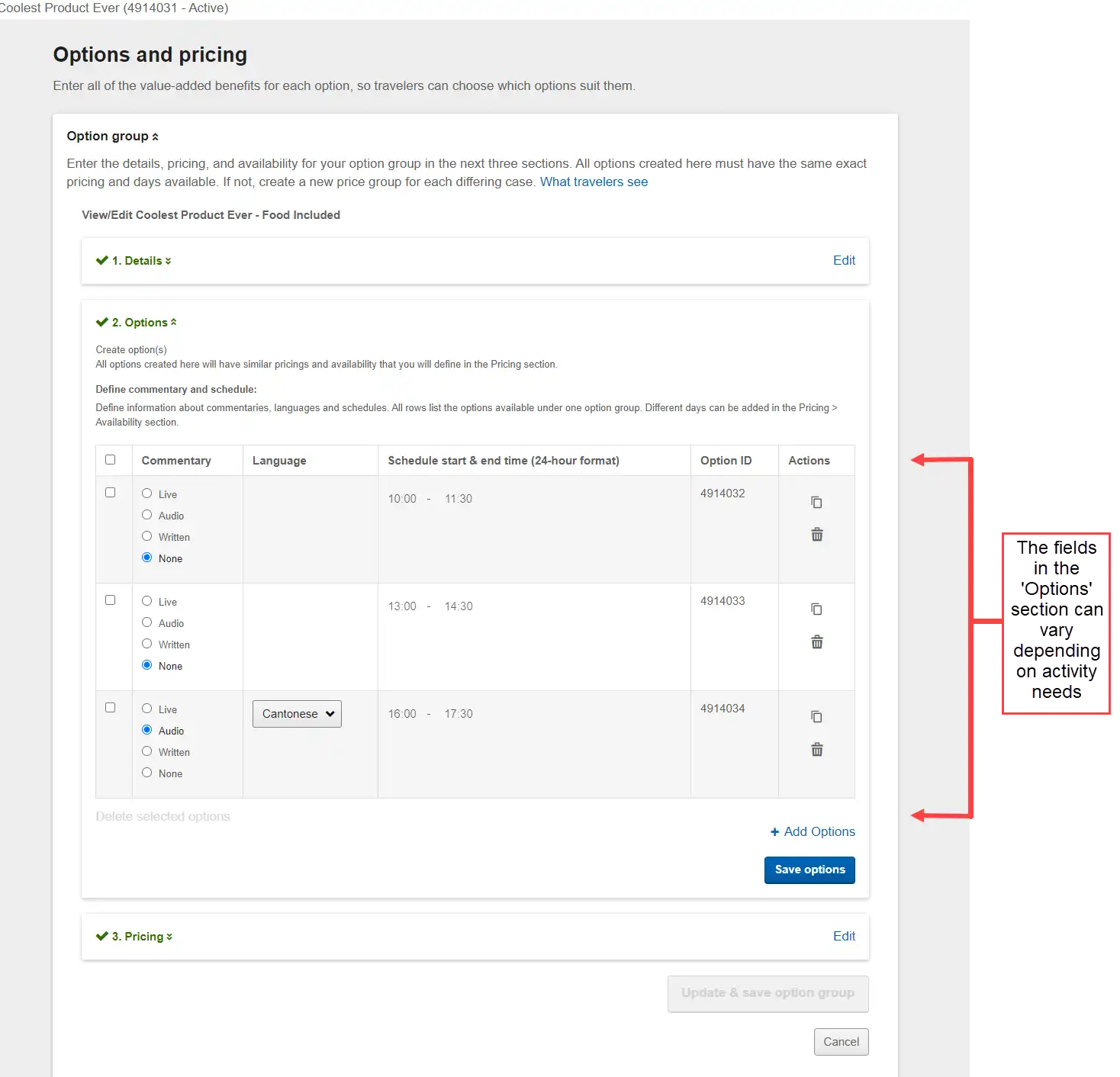
Task: Copy the 16:00 - 17:30 option row
Action: 816,716
